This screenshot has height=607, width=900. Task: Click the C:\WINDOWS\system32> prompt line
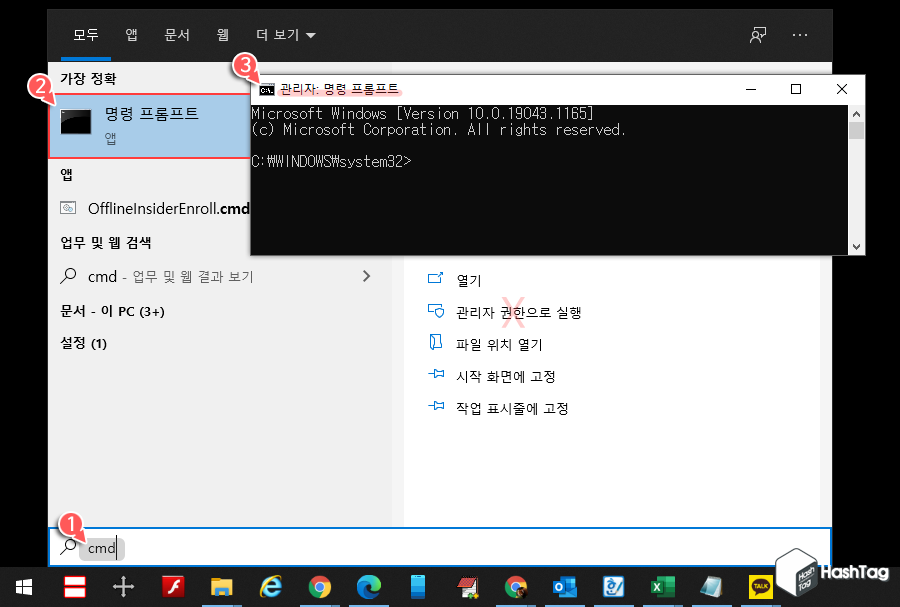331,161
